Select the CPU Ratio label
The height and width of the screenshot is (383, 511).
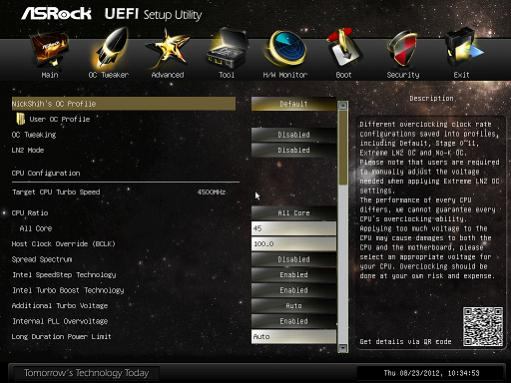pos(30,213)
